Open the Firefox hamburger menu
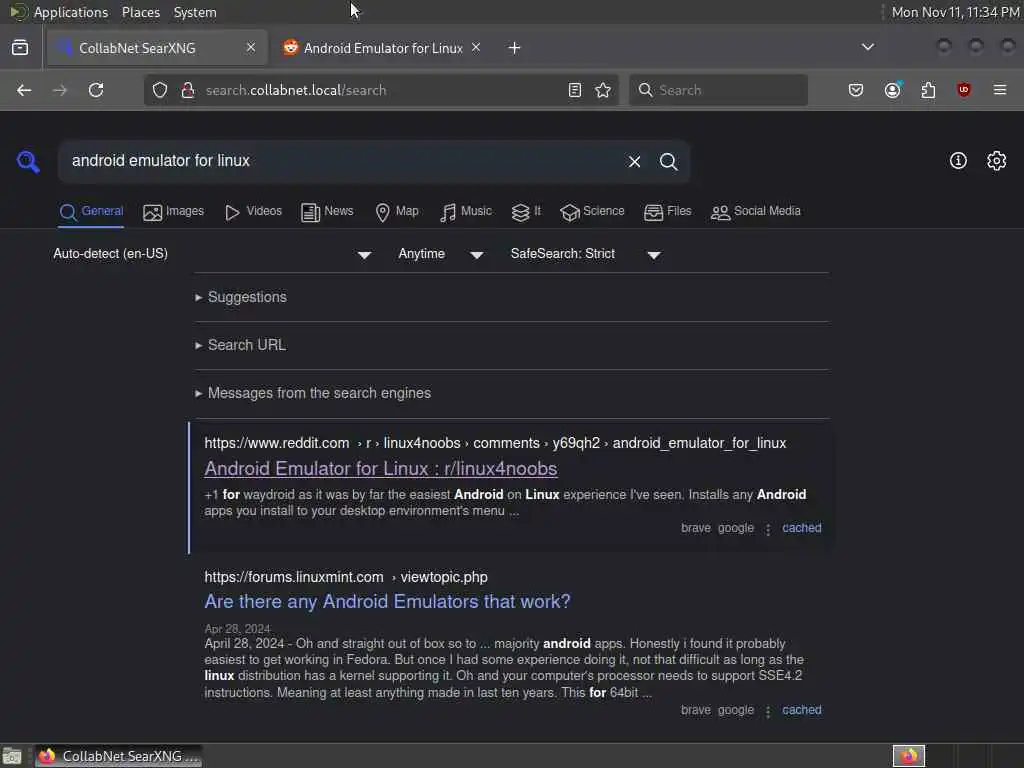The height and width of the screenshot is (768, 1024). [x=1000, y=90]
